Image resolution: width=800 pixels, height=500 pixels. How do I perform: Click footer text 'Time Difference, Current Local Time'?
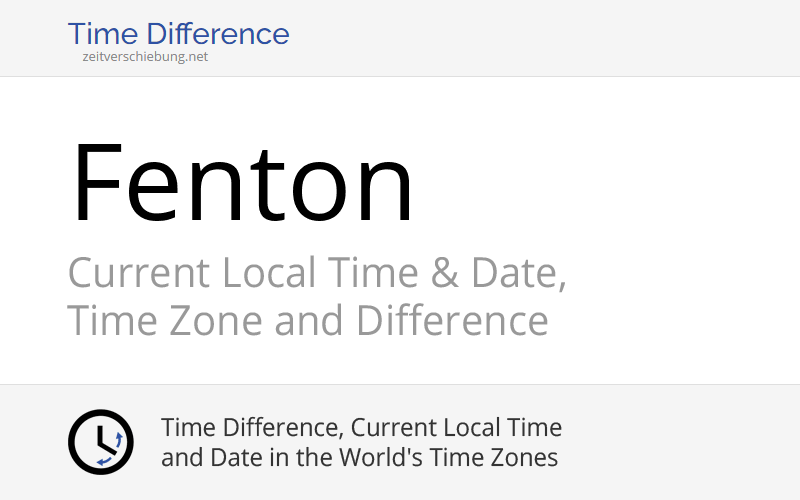(x=361, y=428)
